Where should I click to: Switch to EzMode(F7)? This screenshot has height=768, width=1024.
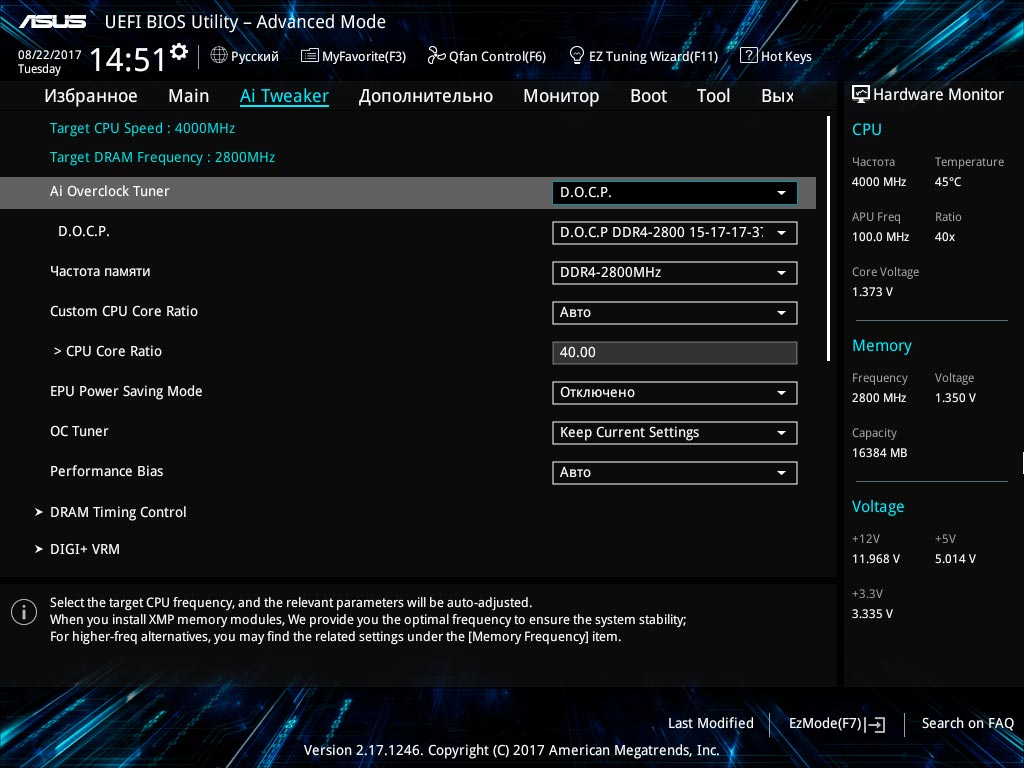coord(837,724)
